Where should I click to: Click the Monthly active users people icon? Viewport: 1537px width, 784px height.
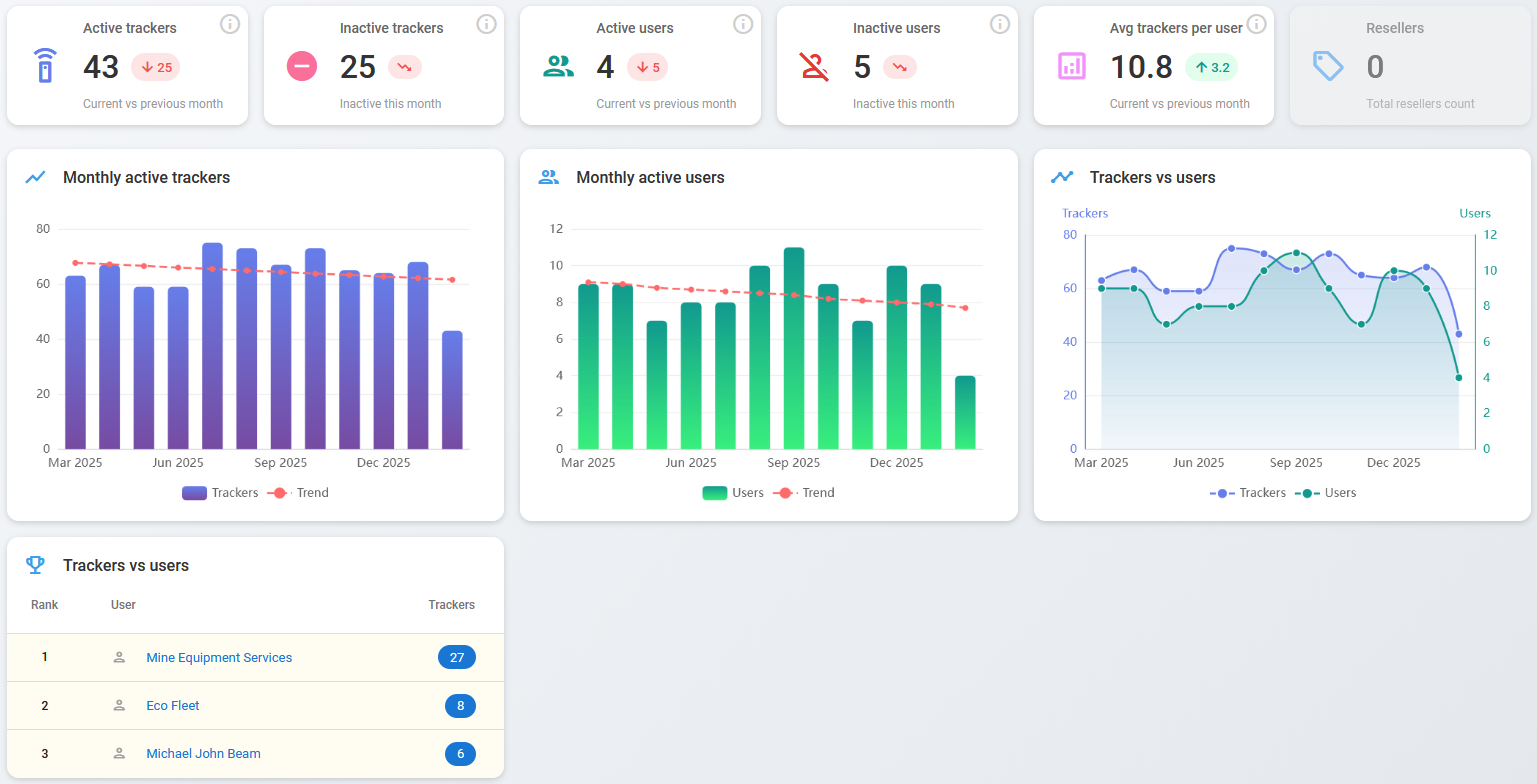coord(549,178)
